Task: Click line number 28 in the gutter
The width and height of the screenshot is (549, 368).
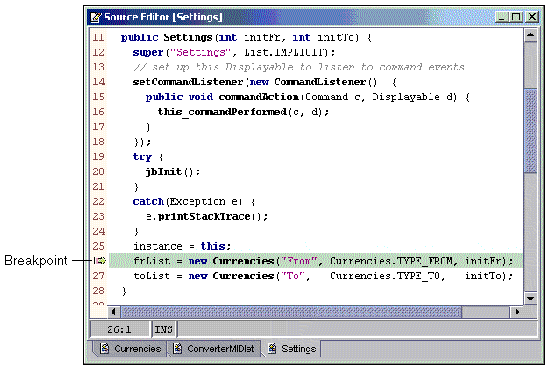Action: click(98, 291)
